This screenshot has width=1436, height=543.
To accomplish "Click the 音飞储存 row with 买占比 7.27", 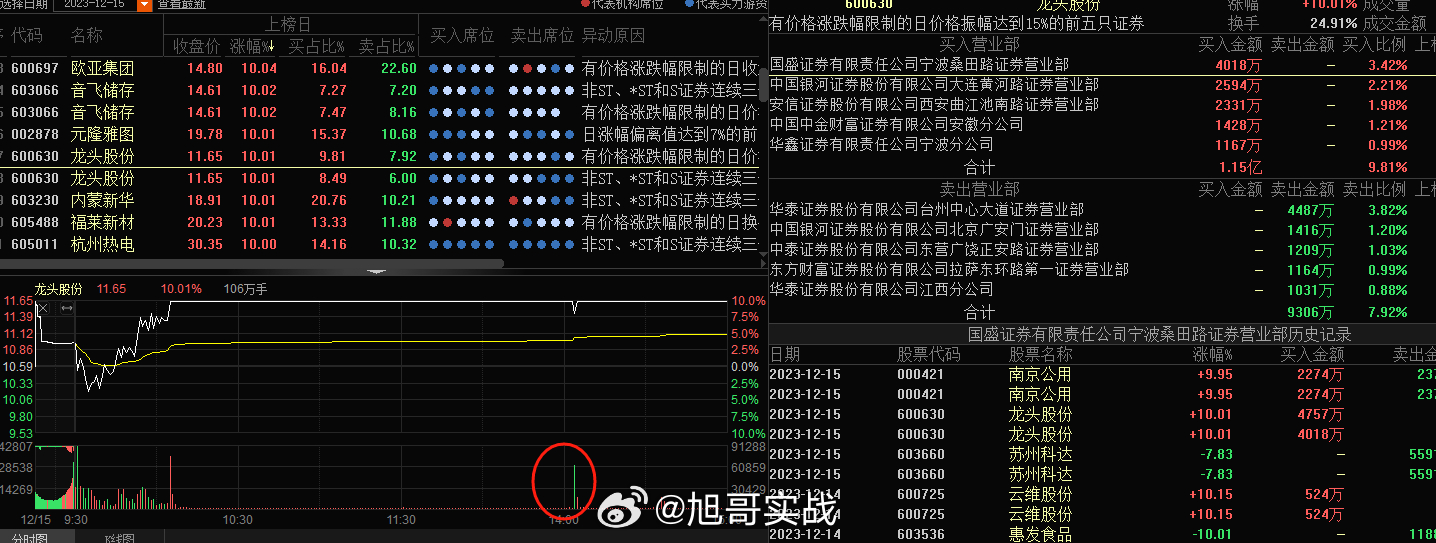I will (x=380, y=91).
